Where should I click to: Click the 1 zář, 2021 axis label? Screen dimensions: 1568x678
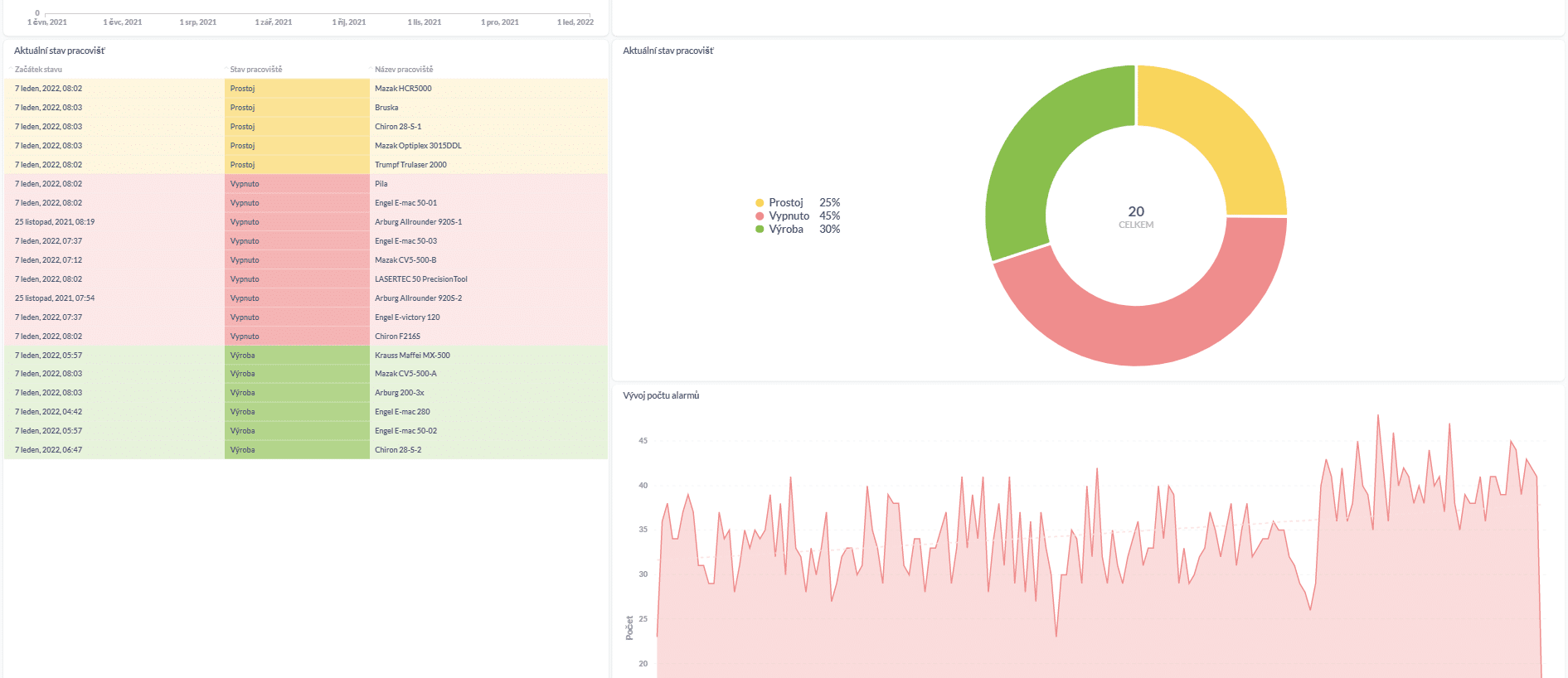274,22
